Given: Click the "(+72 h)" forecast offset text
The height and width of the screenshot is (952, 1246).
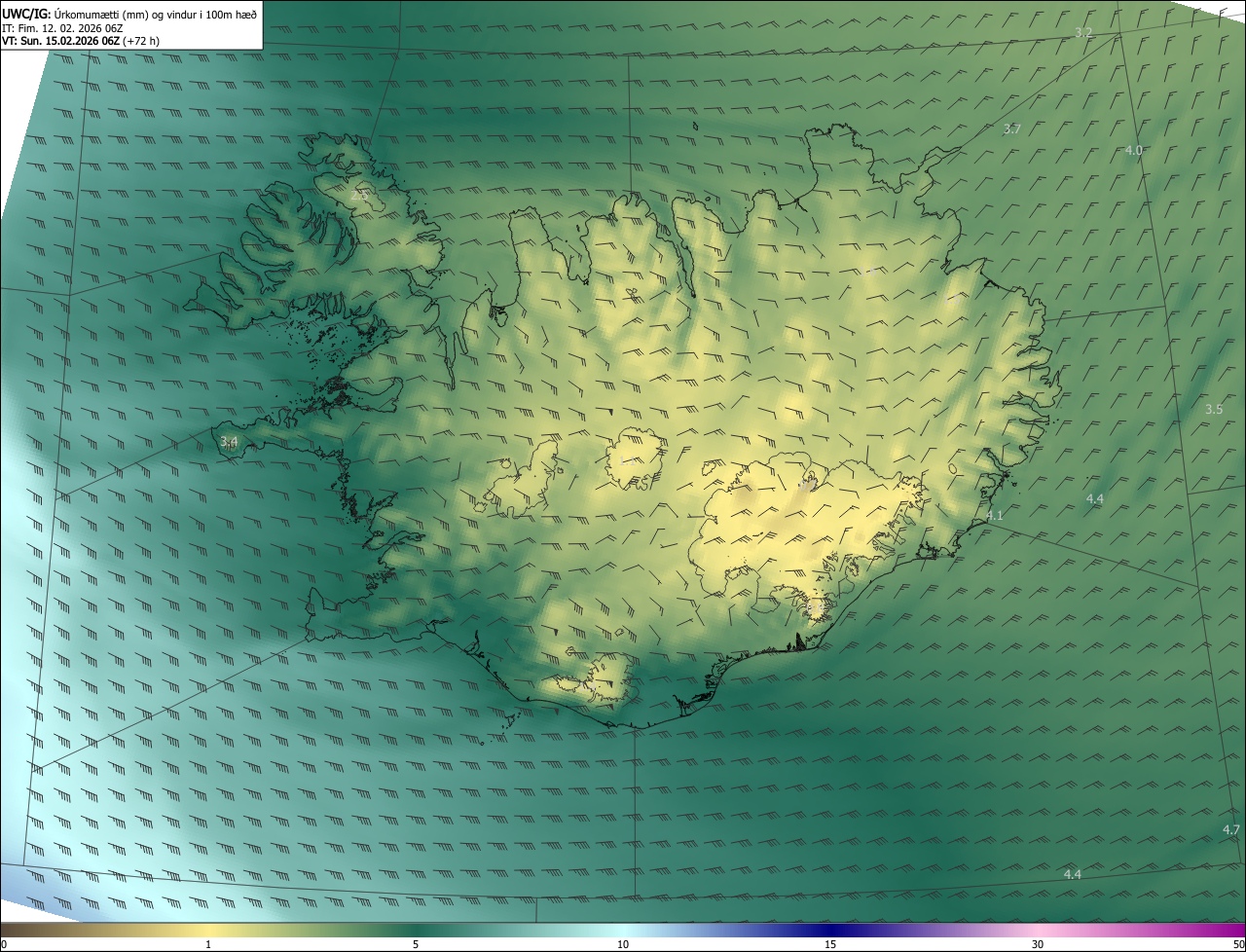Looking at the screenshot, I should pos(143,42).
